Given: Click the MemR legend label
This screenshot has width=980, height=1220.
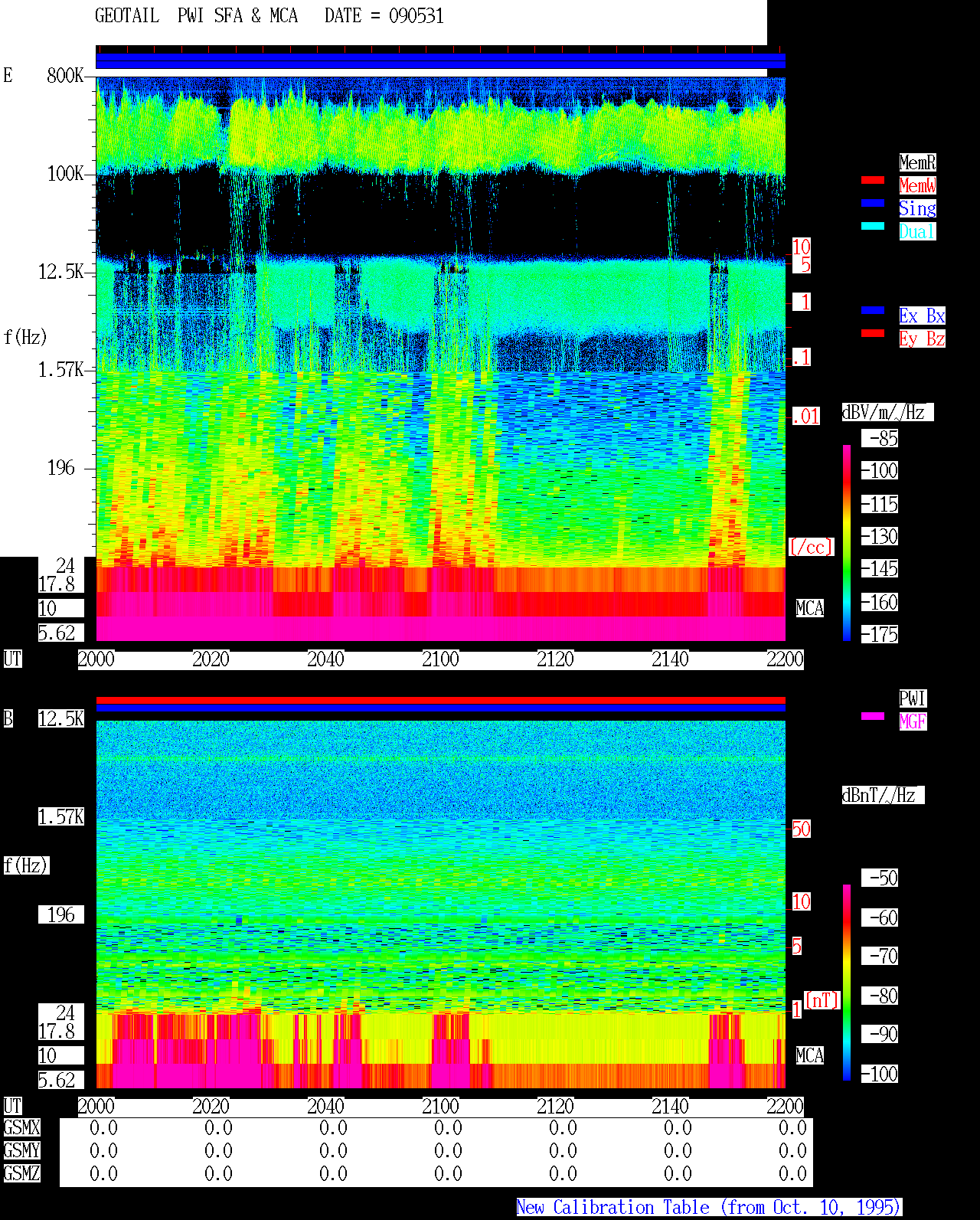Looking at the screenshot, I should pyautogui.click(x=917, y=162).
